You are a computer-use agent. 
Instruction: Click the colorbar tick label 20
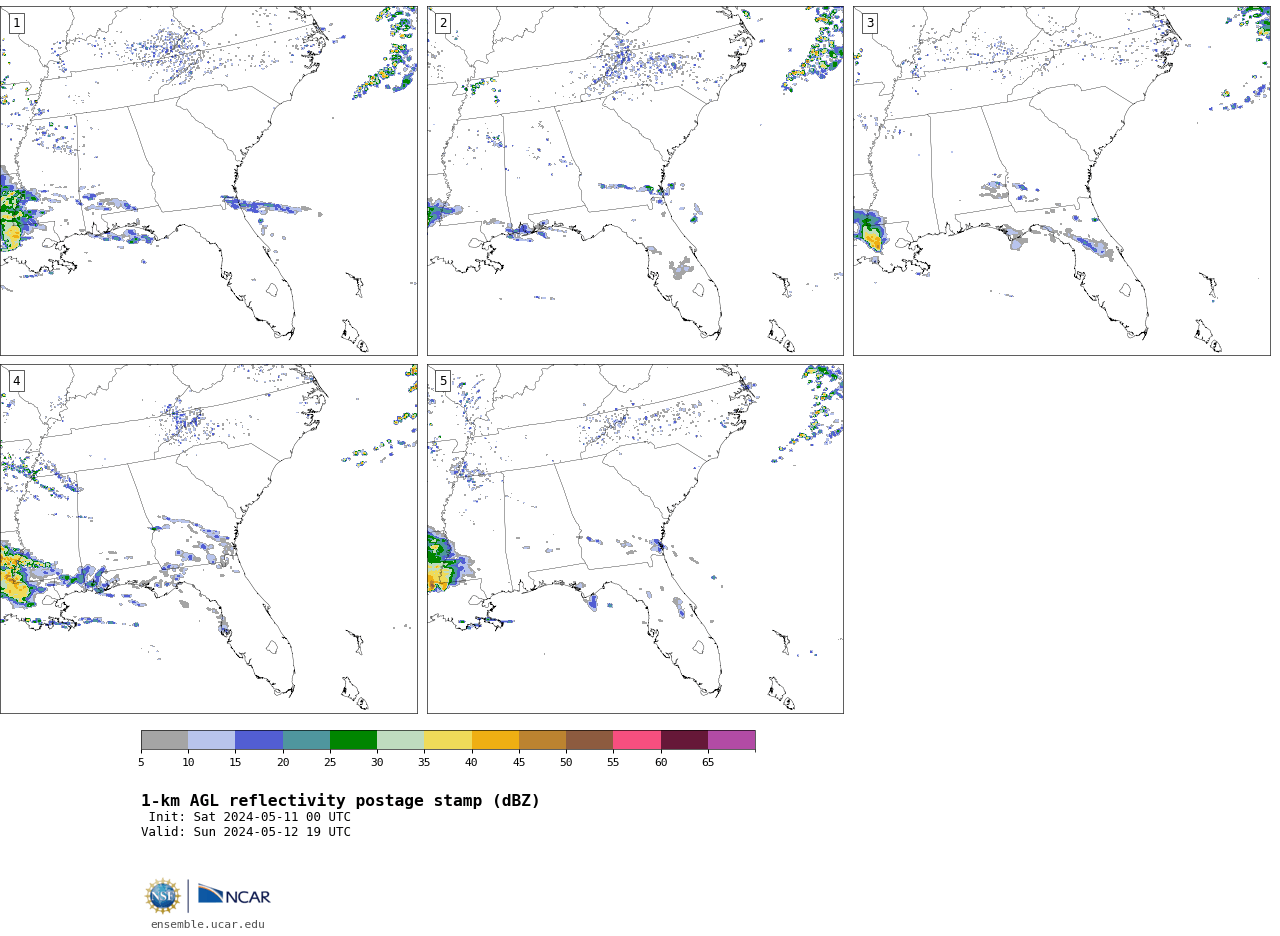click(283, 762)
